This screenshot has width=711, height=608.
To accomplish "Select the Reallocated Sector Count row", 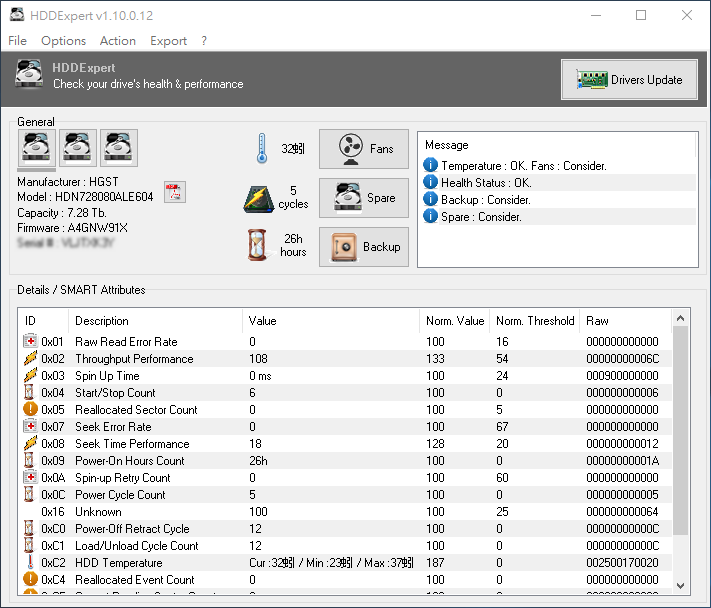I will (136, 410).
